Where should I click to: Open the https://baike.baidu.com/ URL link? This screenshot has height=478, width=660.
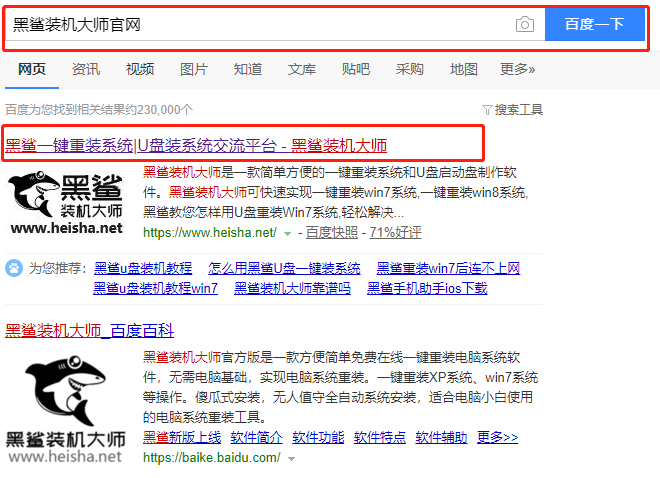pyautogui.click(x=212, y=457)
